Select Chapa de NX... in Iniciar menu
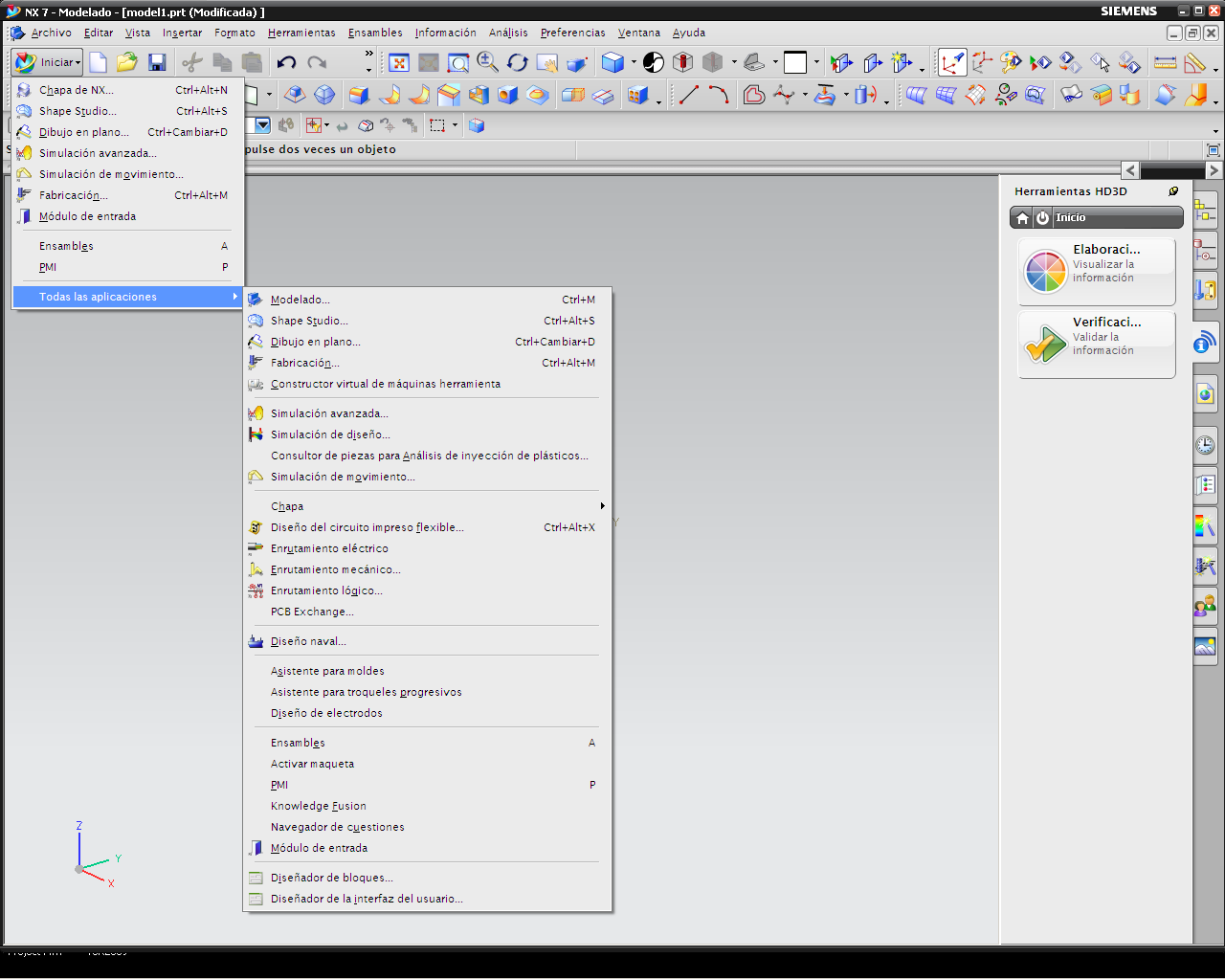The width and height of the screenshot is (1225, 980). point(127,90)
